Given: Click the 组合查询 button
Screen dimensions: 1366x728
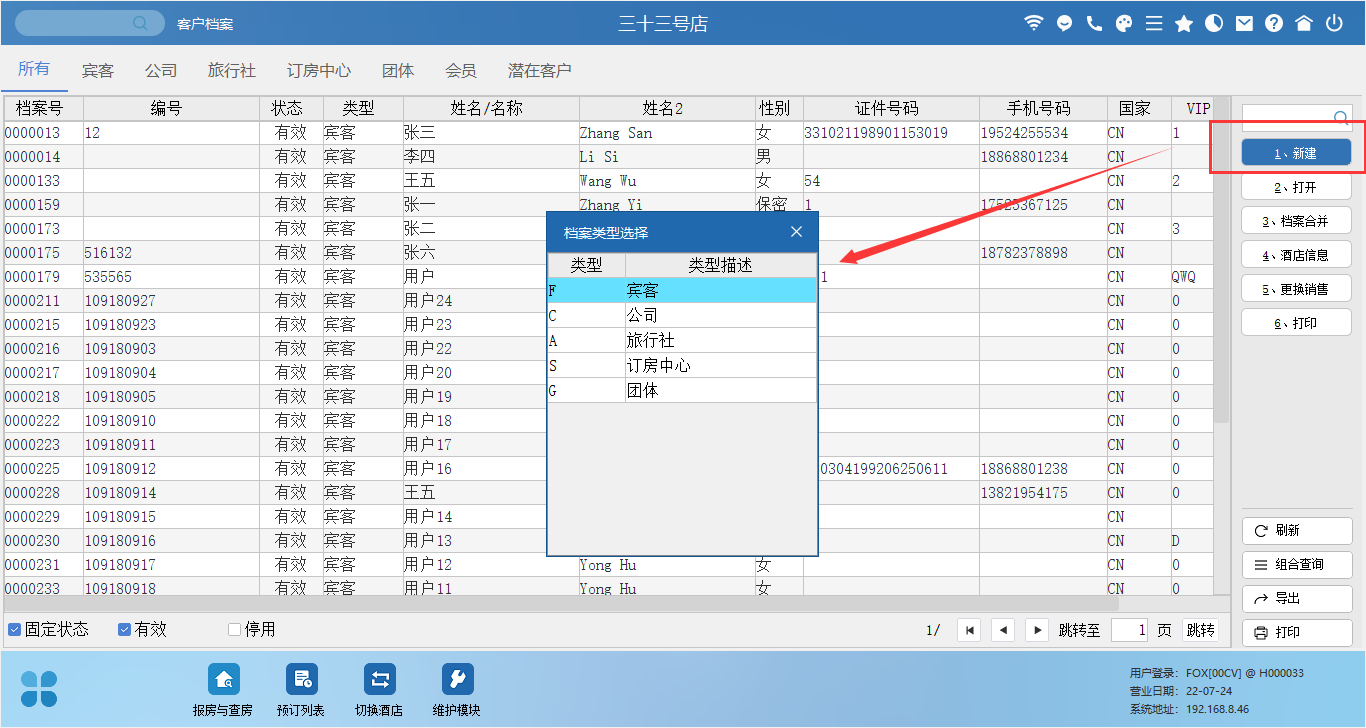Looking at the screenshot, I should tap(1296, 565).
